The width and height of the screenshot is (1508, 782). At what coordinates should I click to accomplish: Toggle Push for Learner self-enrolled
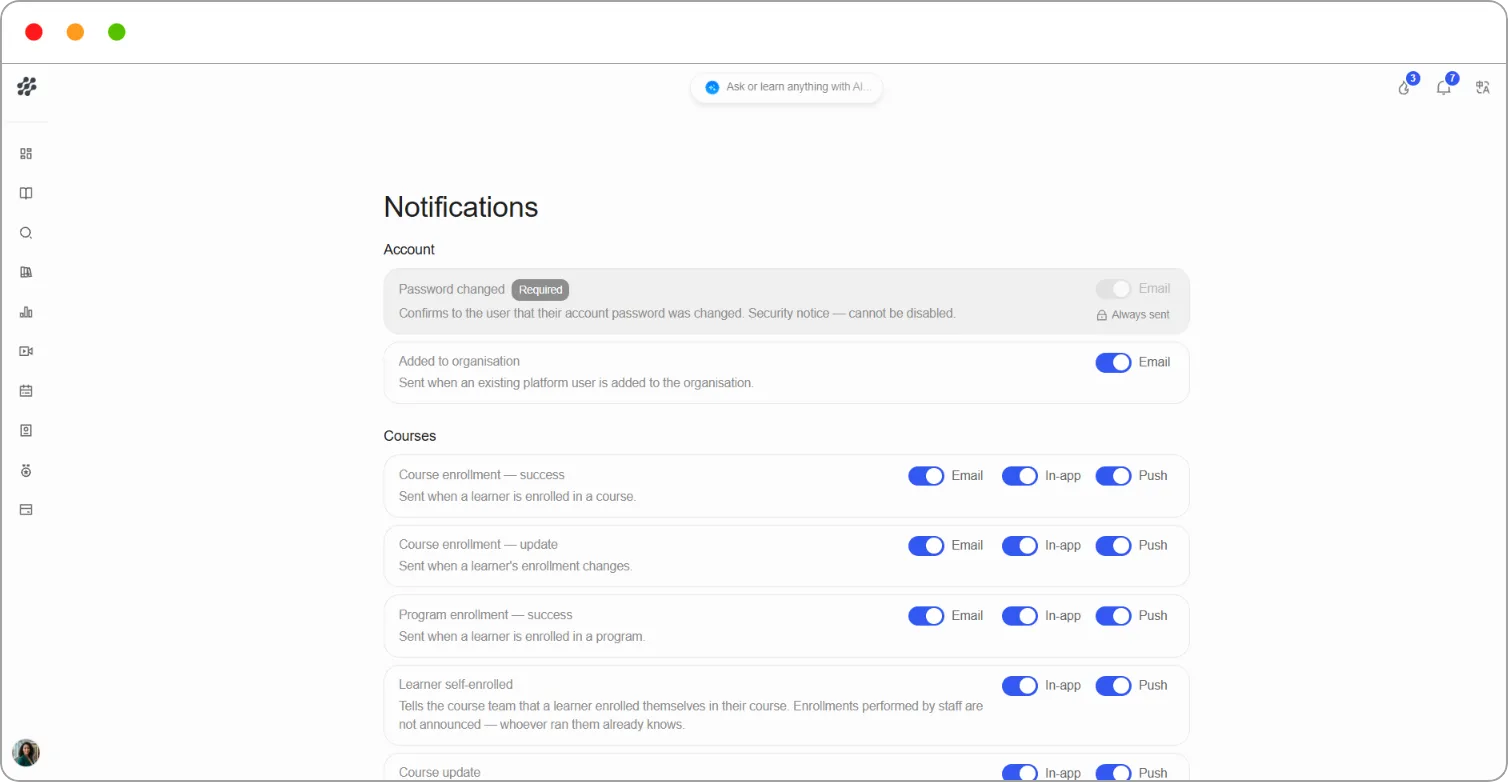click(1113, 686)
